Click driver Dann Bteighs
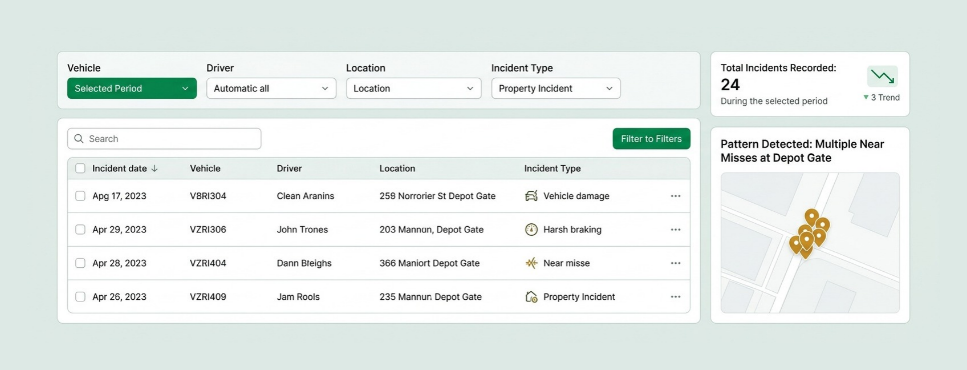The height and width of the screenshot is (370, 967). [304, 263]
